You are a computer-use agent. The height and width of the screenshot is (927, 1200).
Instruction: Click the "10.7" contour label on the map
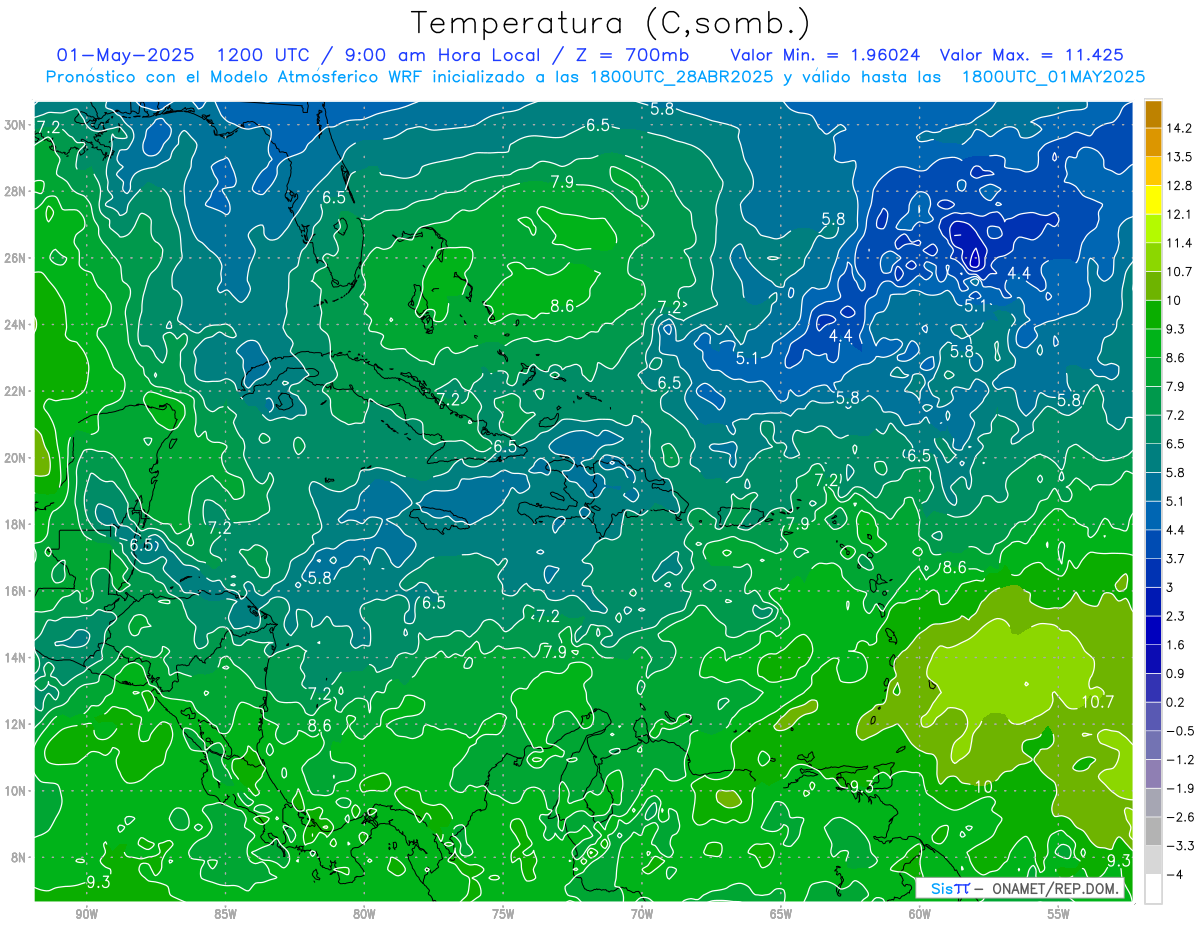coord(1097,702)
